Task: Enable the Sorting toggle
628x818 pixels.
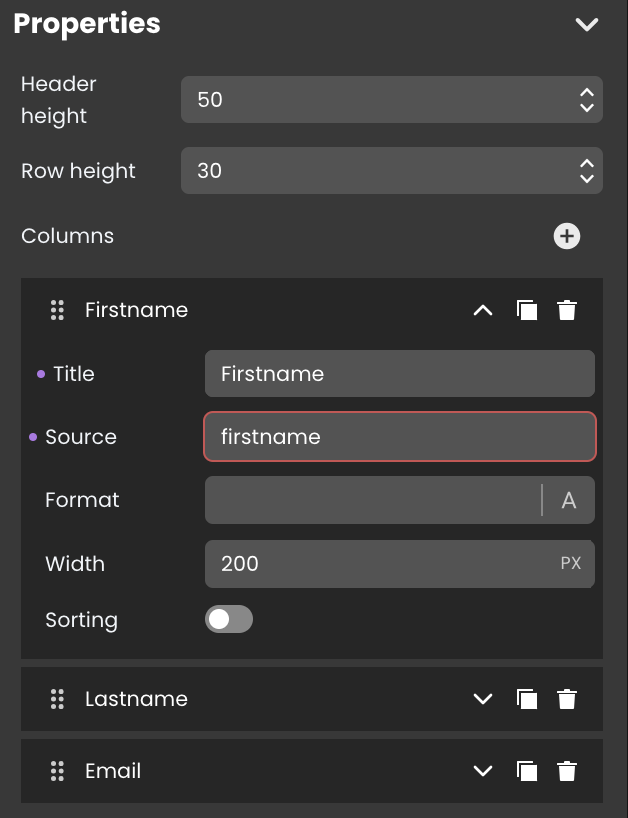Action: [228, 619]
